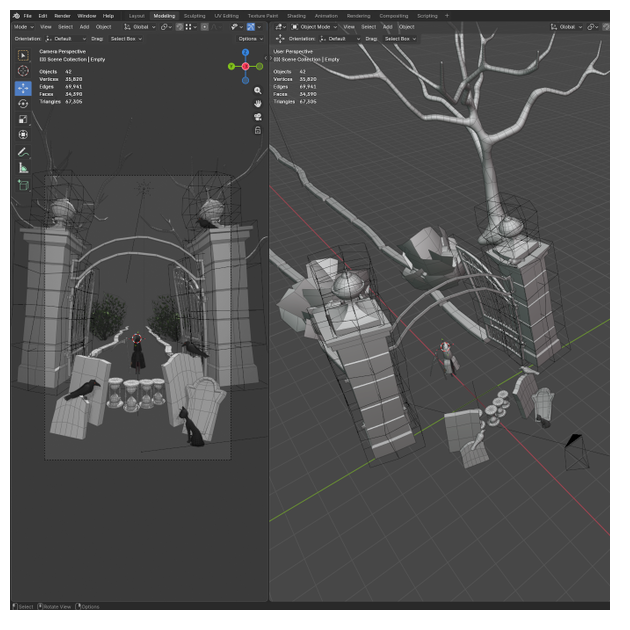Image resolution: width=630 pixels, height=630 pixels.
Task: Switch to the Sculpting workspace tab
Action: point(194,16)
